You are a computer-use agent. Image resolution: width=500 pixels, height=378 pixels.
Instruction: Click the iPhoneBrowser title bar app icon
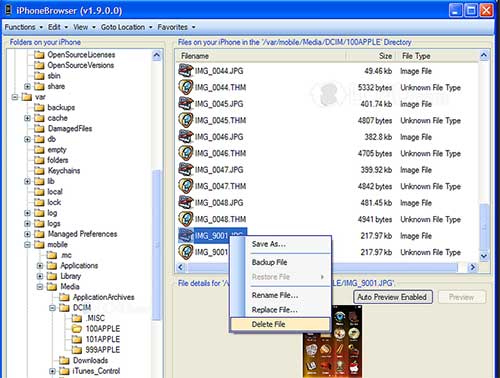(9, 10)
